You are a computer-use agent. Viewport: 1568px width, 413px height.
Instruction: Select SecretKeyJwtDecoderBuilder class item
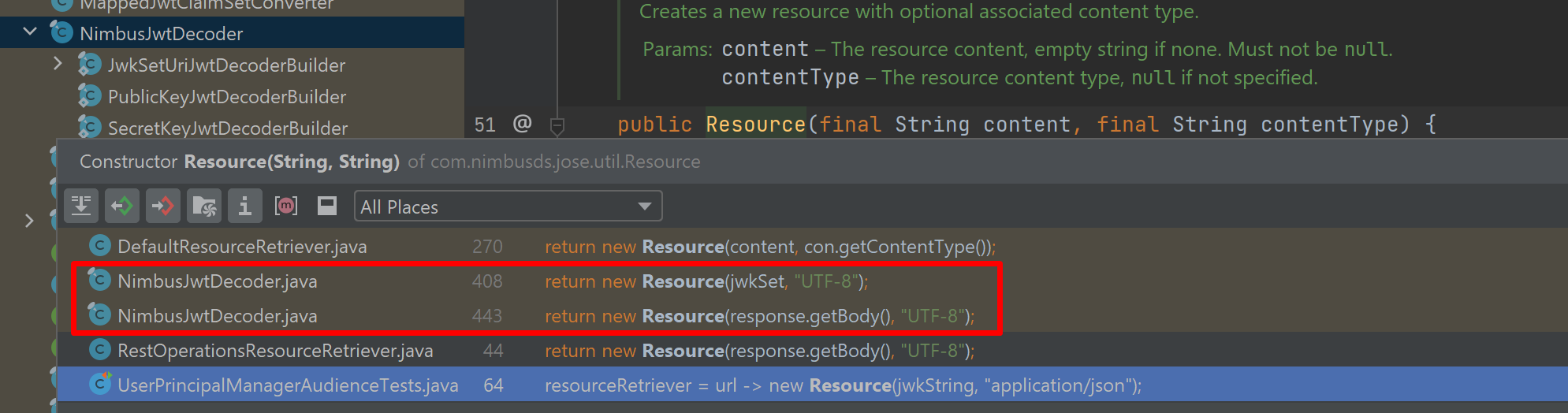coord(228,128)
